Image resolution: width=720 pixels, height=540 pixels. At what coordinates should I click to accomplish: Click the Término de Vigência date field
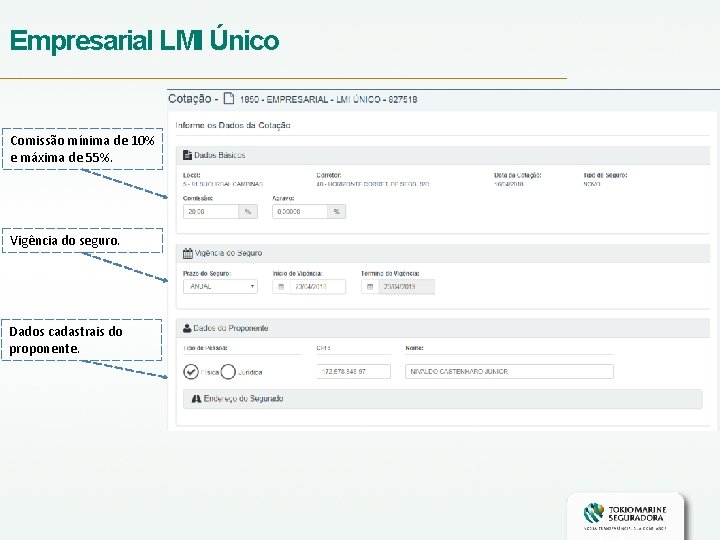tap(406, 287)
